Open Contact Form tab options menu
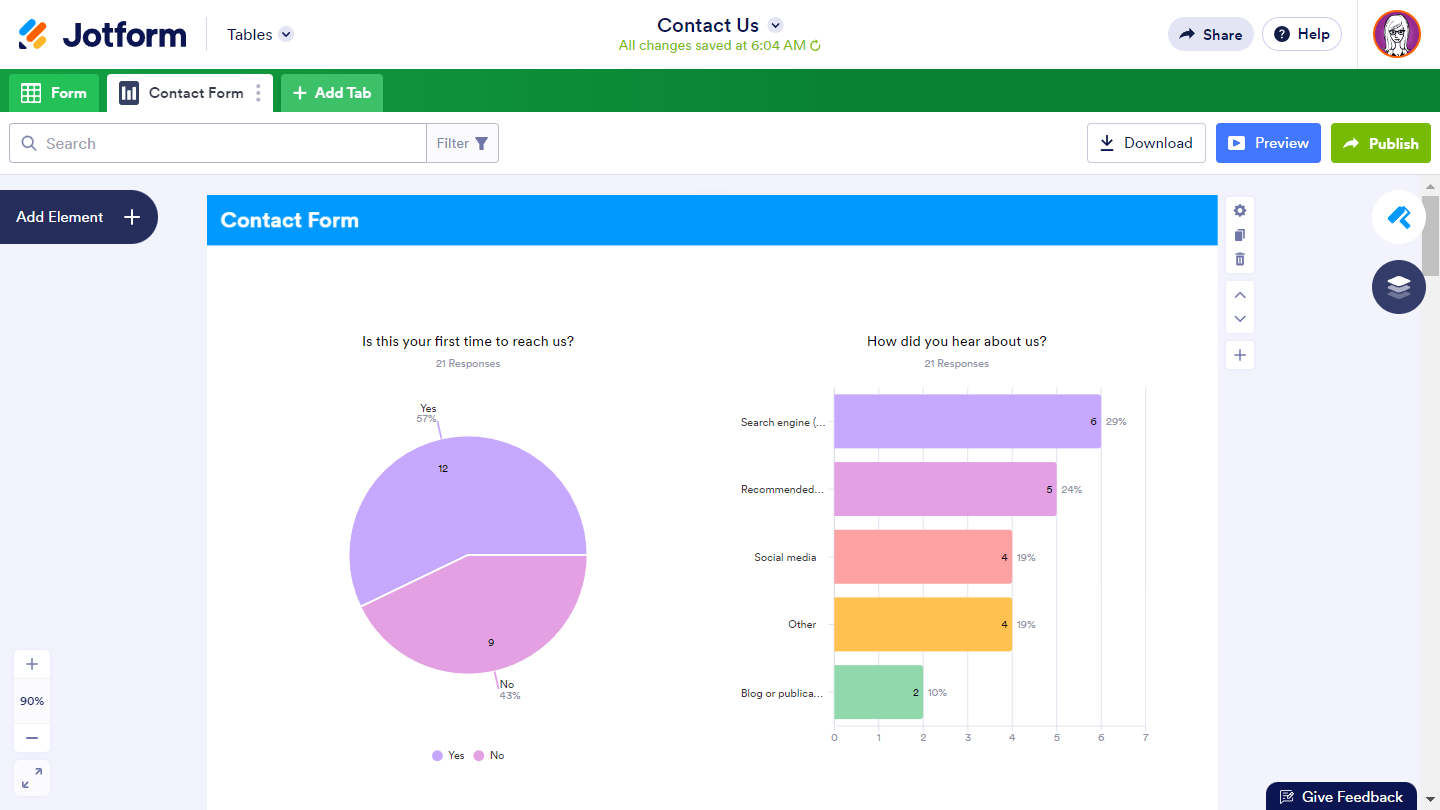This screenshot has width=1440, height=810. pyautogui.click(x=258, y=93)
